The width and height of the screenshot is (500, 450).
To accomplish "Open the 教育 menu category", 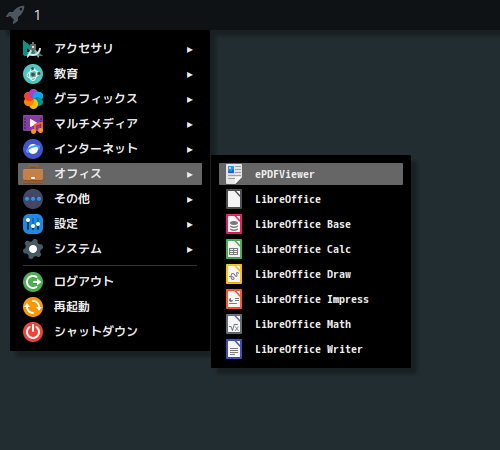I will click(x=110, y=74).
